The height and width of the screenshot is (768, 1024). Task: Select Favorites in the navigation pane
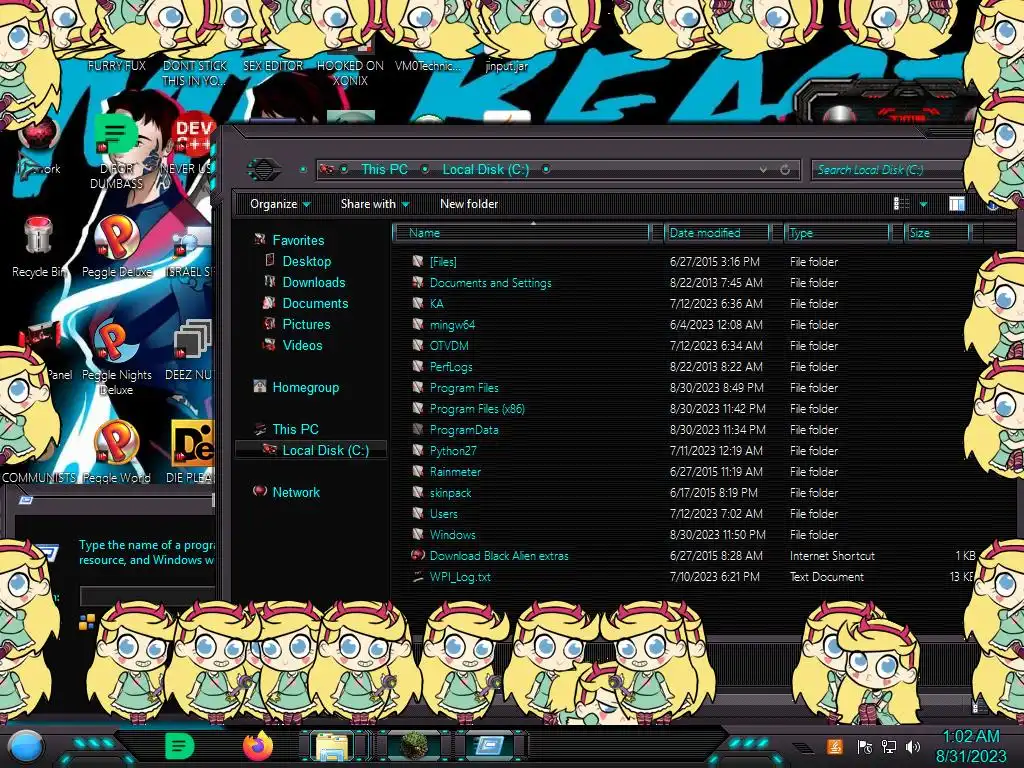coord(298,240)
